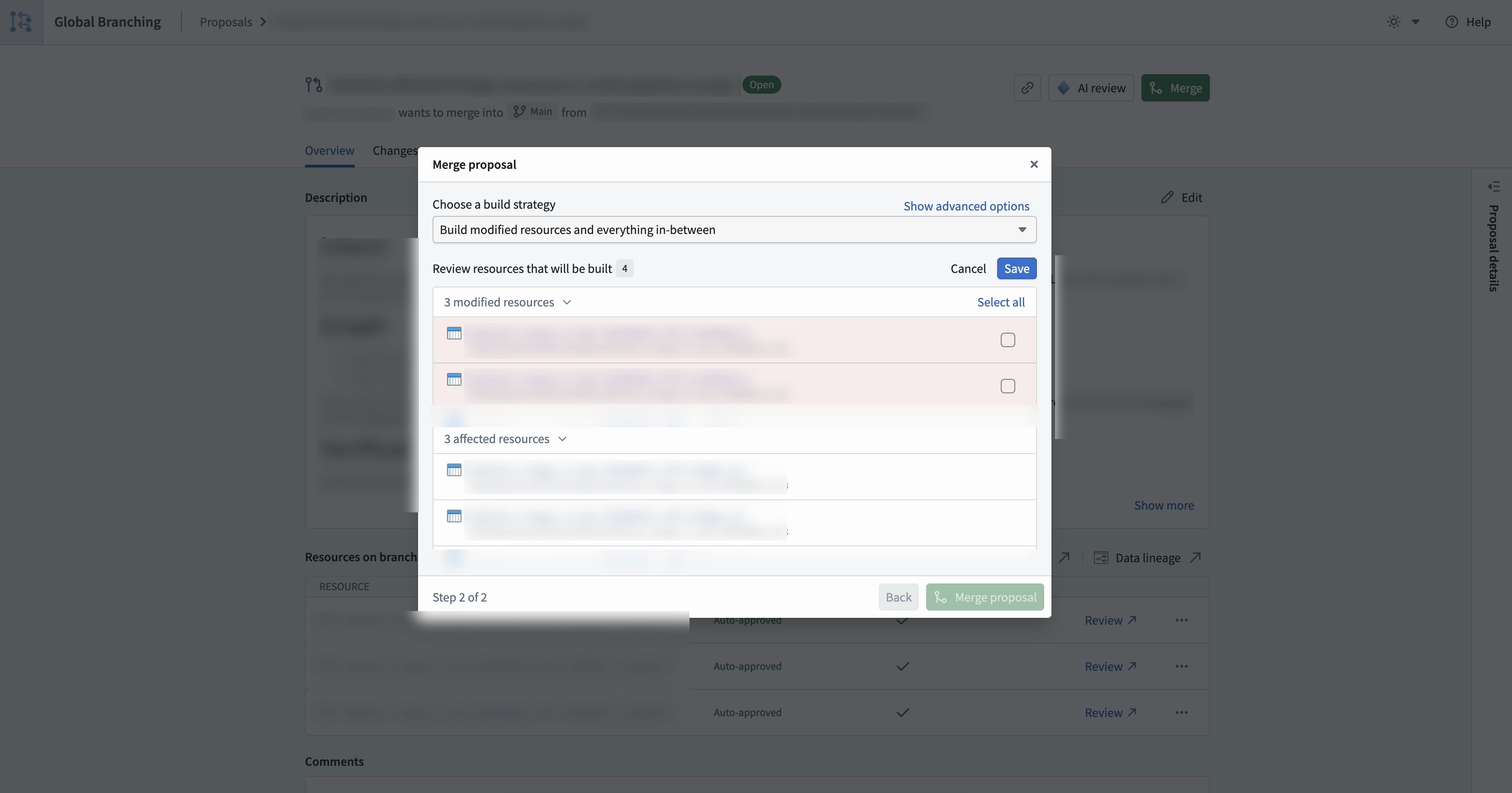Screen dimensions: 1512x793
Task: Start the AI review
Action: click(x=1091, y=87)
